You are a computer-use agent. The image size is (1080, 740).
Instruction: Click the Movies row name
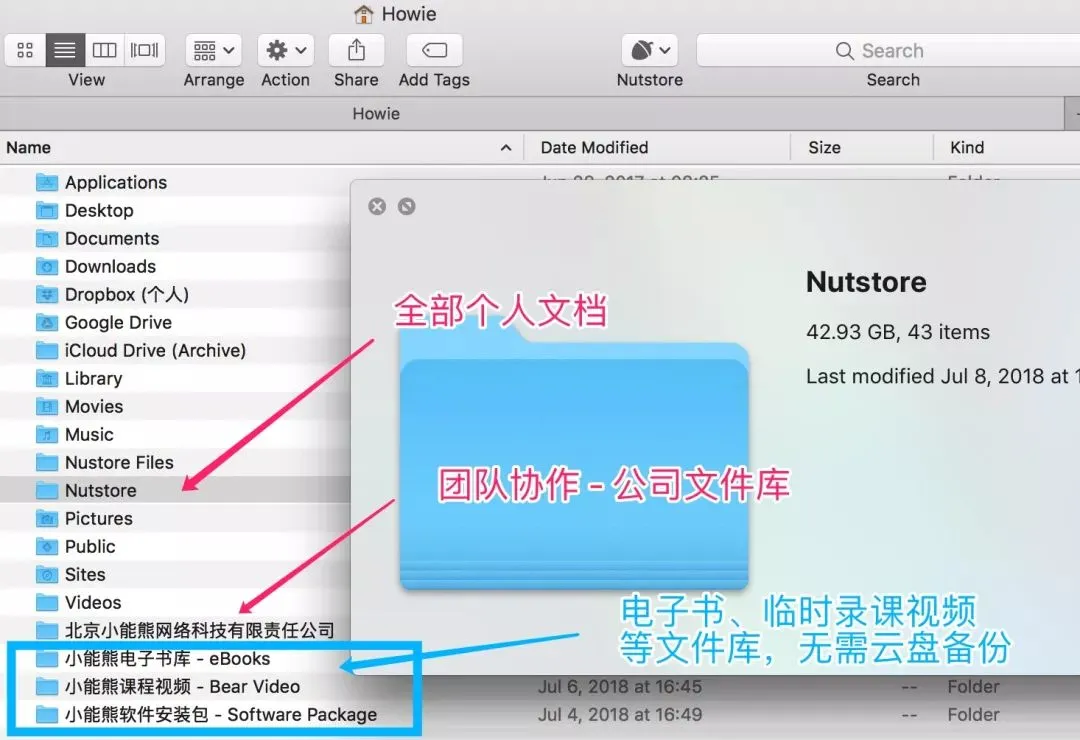94,407
